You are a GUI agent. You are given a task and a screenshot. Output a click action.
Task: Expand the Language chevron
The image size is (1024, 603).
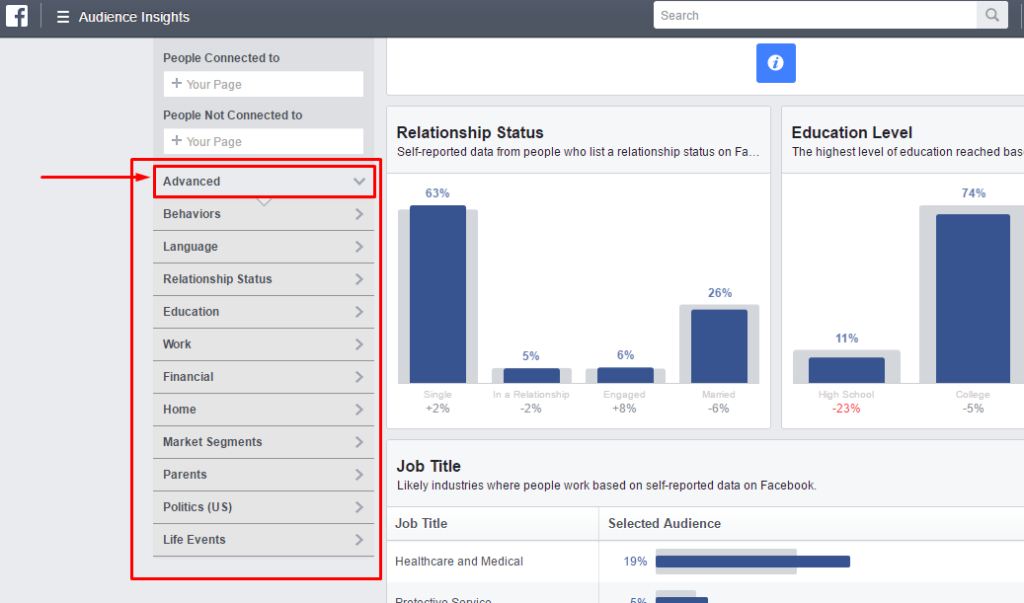click(x=359, y=246)
